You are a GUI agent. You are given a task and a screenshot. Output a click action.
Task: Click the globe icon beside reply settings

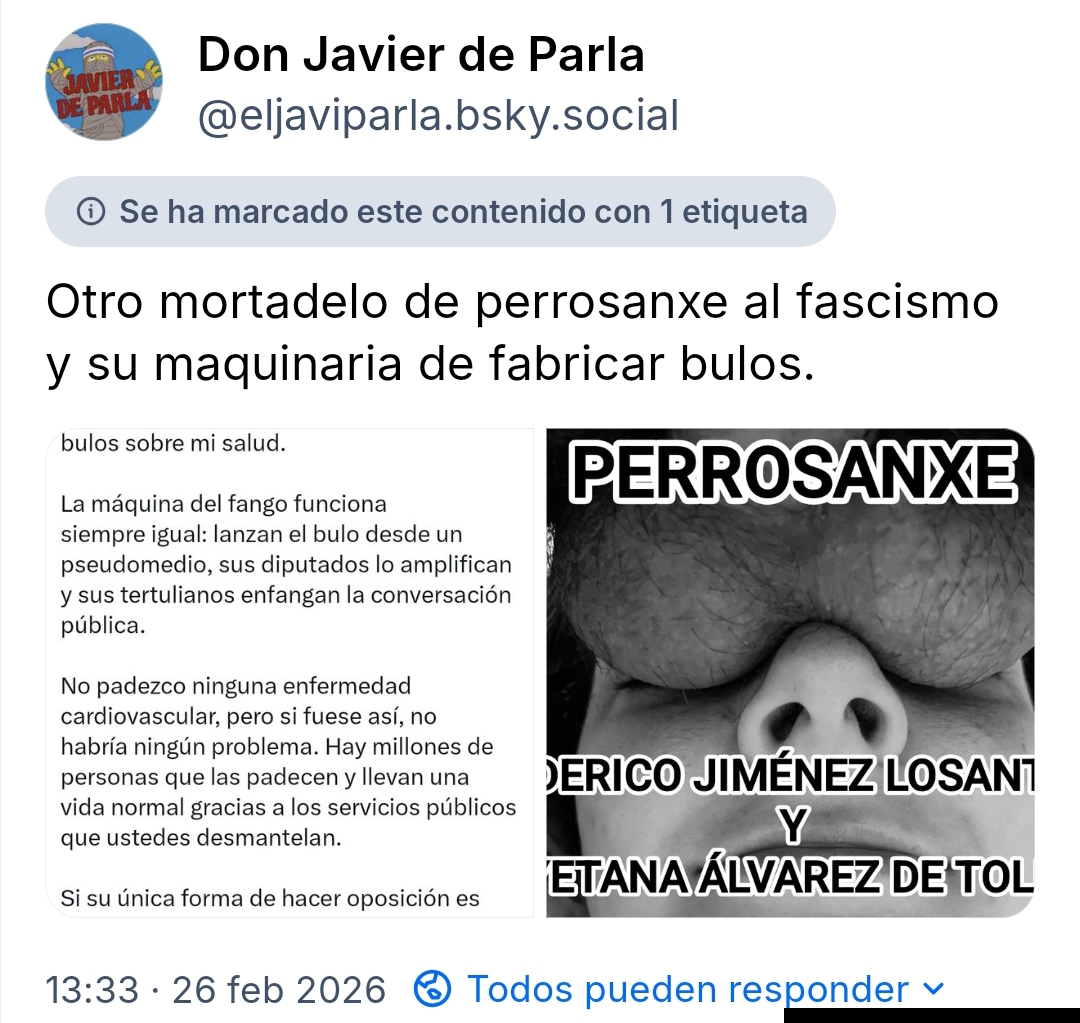(433, 989)
